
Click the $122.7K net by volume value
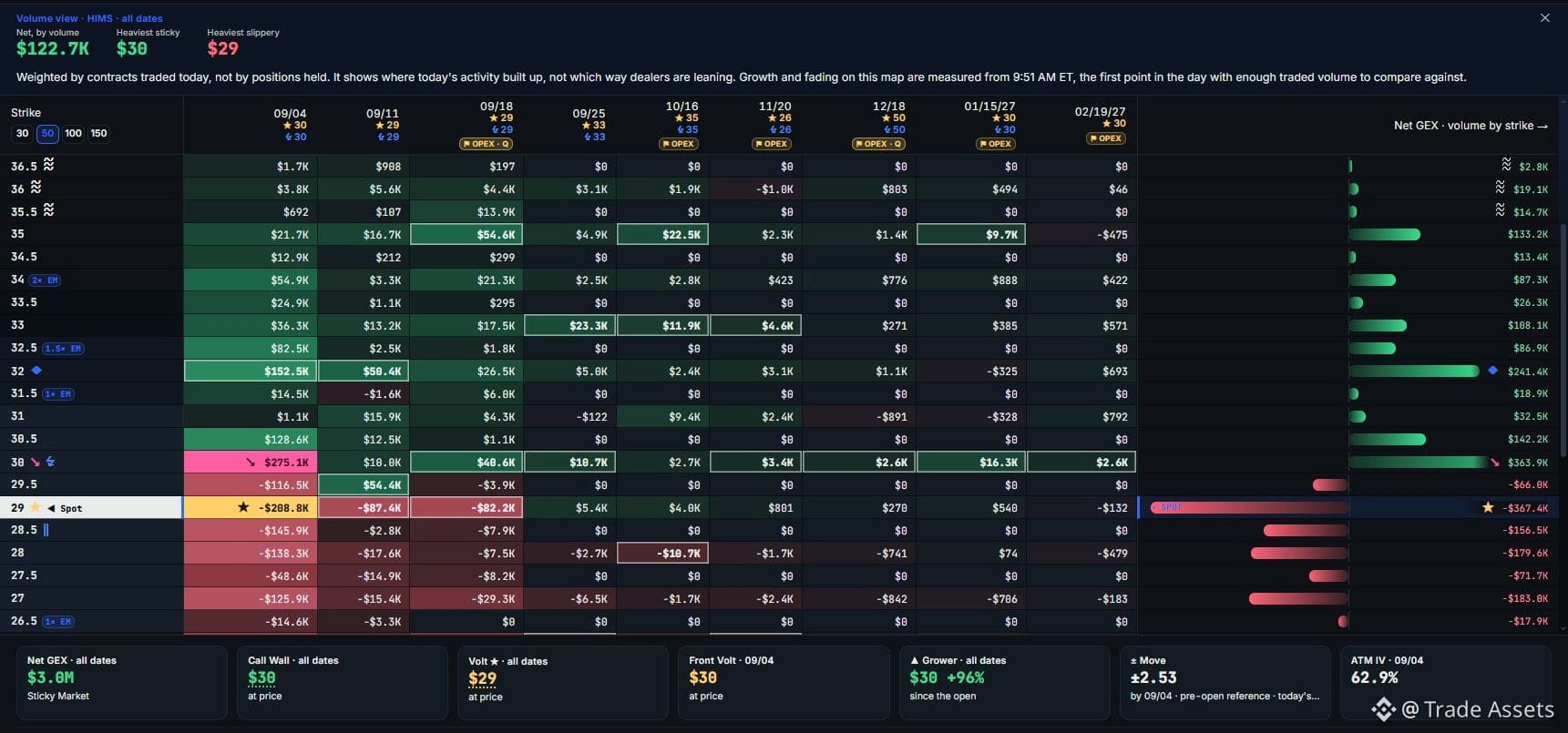(53, 48)
